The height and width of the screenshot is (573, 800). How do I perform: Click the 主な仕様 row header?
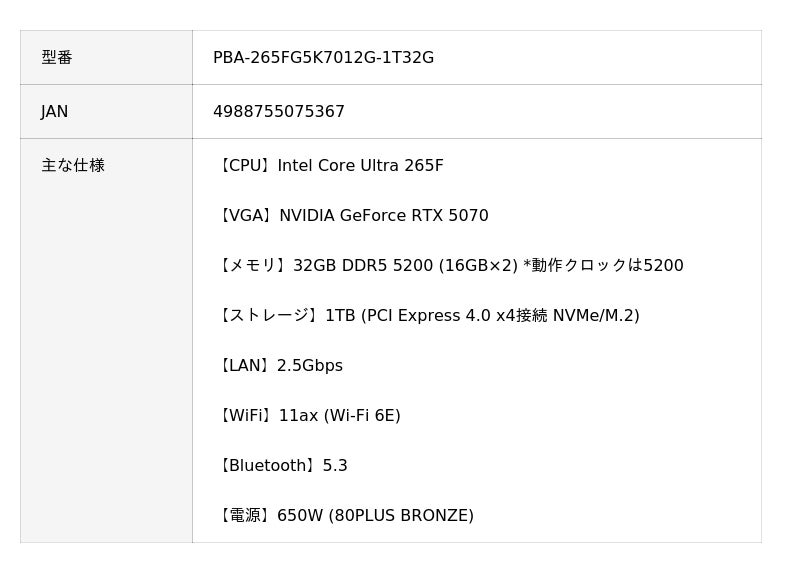(73, 166)
